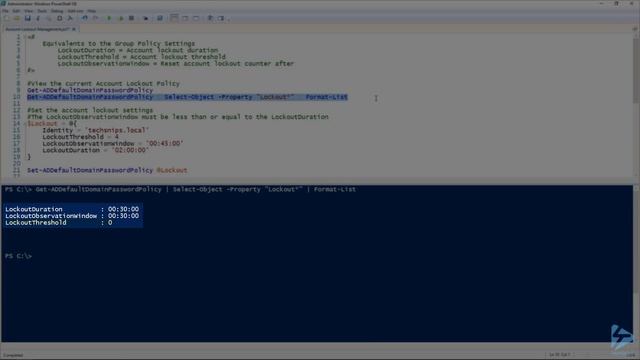Click the LockoutThreshold = 4 line

[x=80, y=137]
